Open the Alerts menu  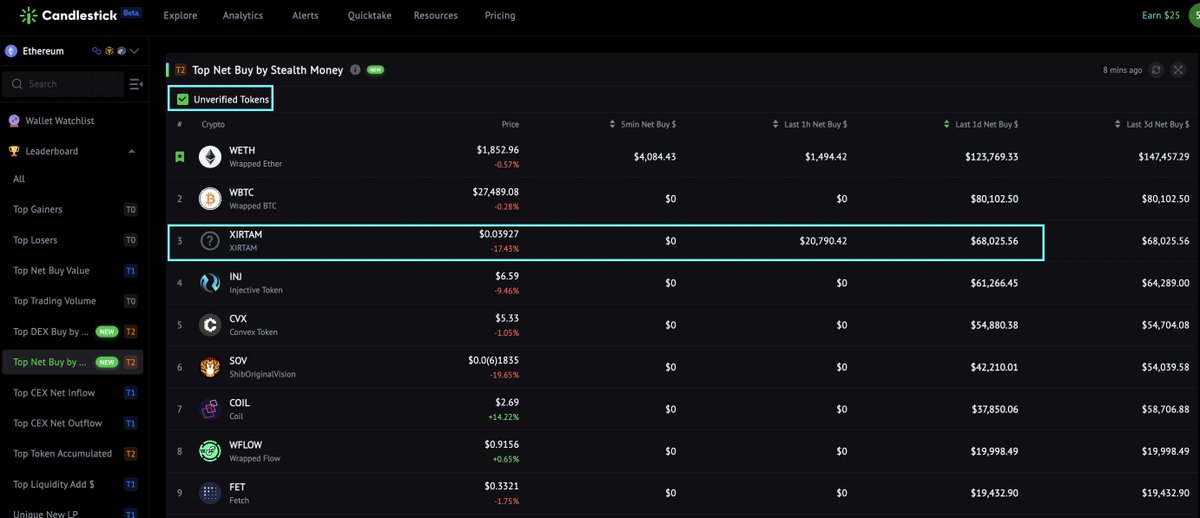point(306,16)
